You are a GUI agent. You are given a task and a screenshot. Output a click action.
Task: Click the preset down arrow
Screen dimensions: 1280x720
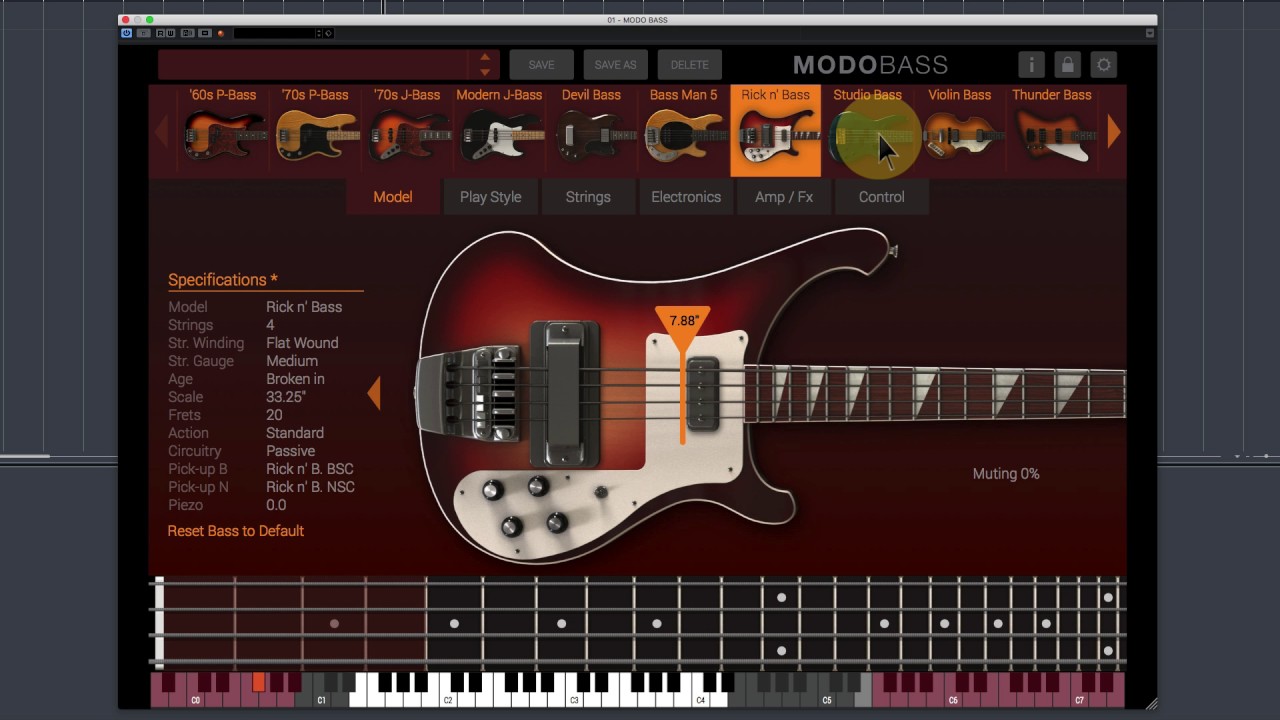coord(485,72)
